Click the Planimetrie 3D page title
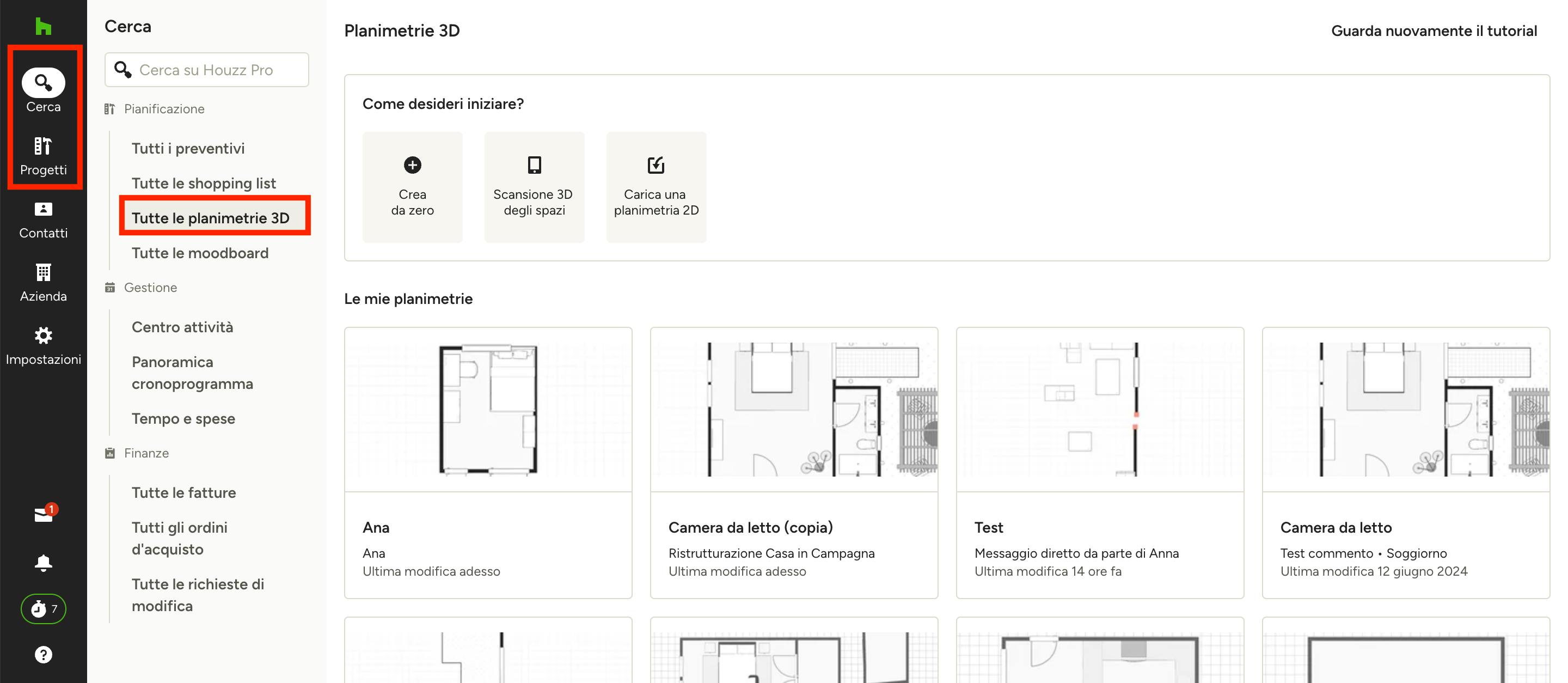The width and height of the screenshot is (1568, 683). point(402,31)
